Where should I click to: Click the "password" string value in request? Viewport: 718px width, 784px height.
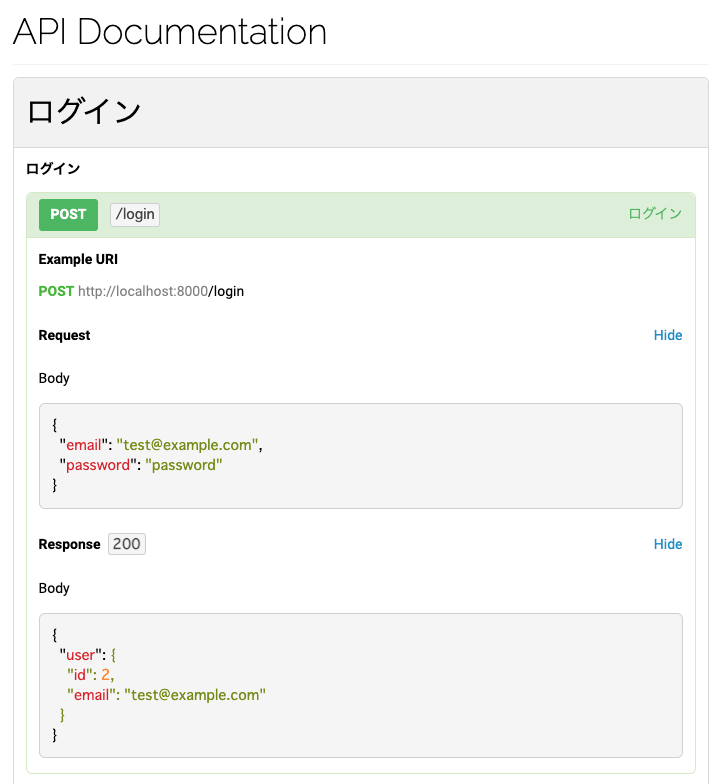coord(184,465)
